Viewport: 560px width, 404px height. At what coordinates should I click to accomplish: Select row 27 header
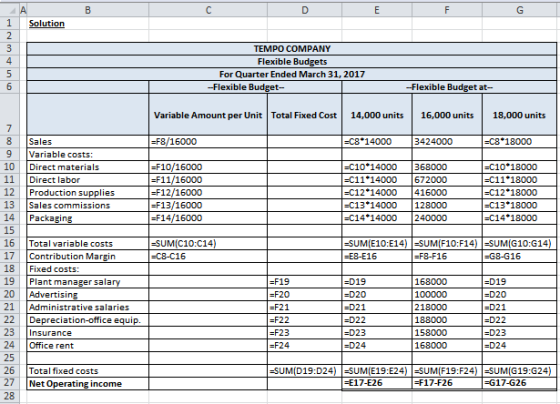pyautogui.click(x=9, y=383)
